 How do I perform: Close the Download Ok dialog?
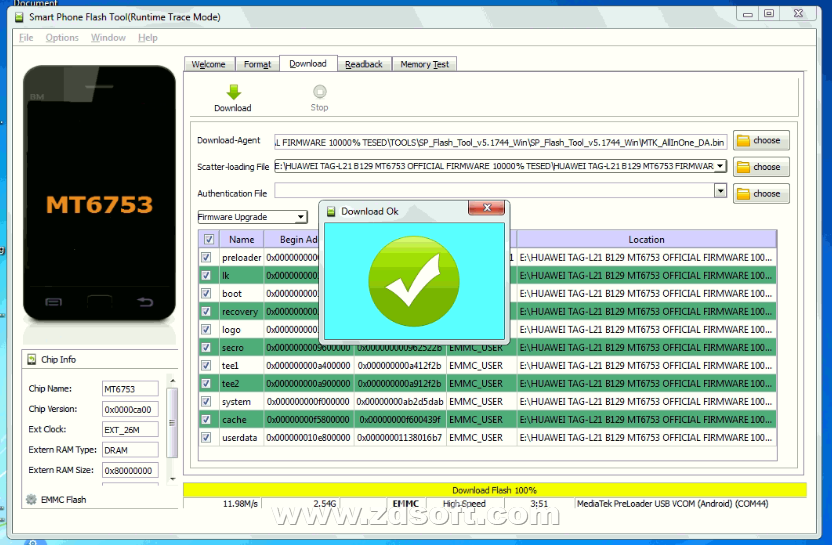[487, 207]
